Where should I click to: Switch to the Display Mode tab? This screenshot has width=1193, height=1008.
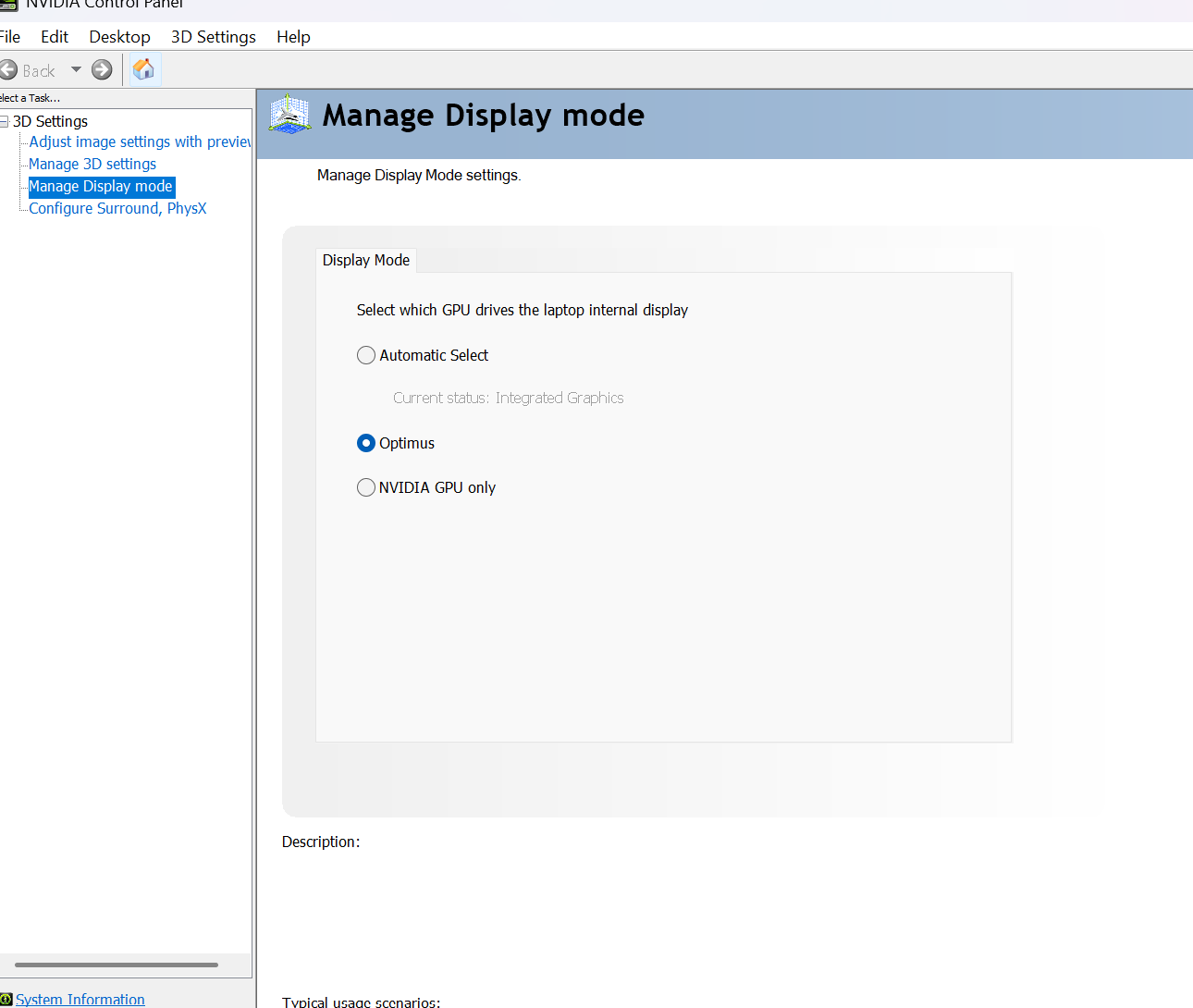click(x=366, y=261)
